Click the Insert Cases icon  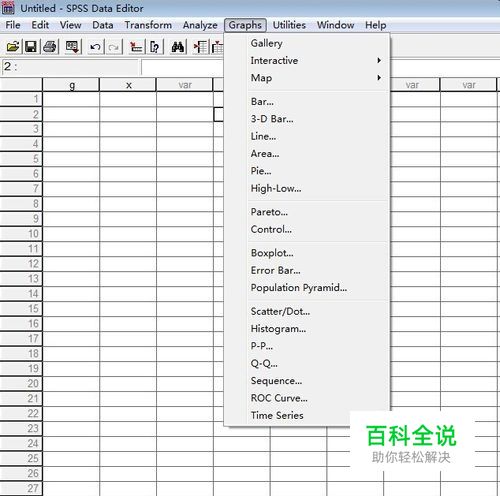[201, 47]
